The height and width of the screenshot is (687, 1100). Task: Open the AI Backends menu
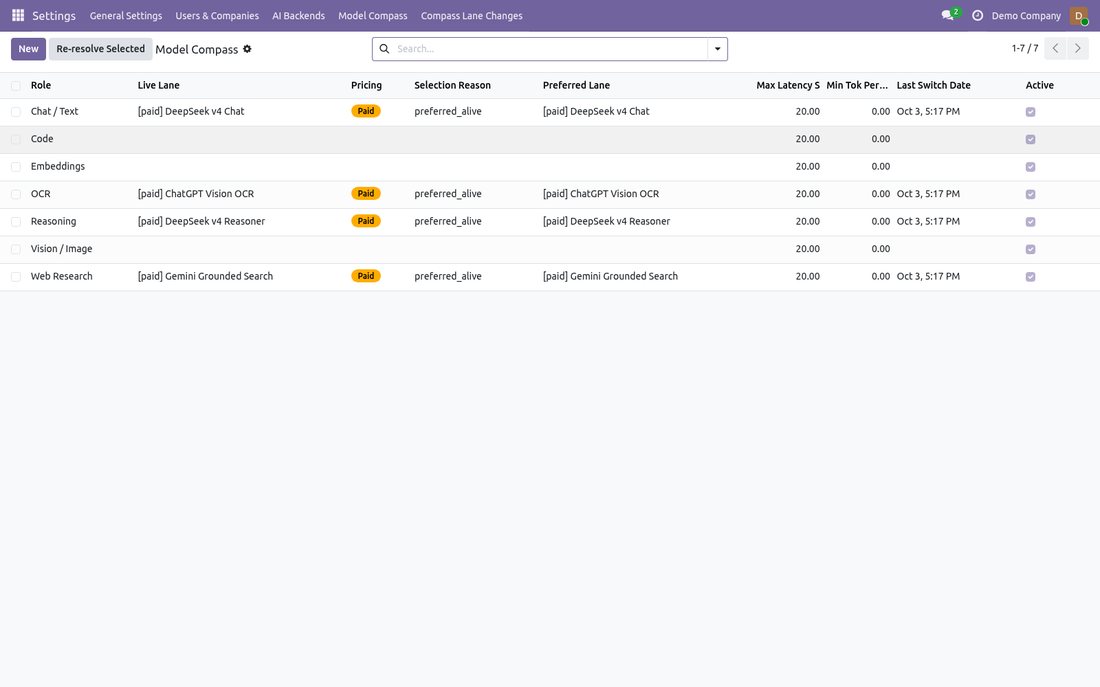(299, 15)
